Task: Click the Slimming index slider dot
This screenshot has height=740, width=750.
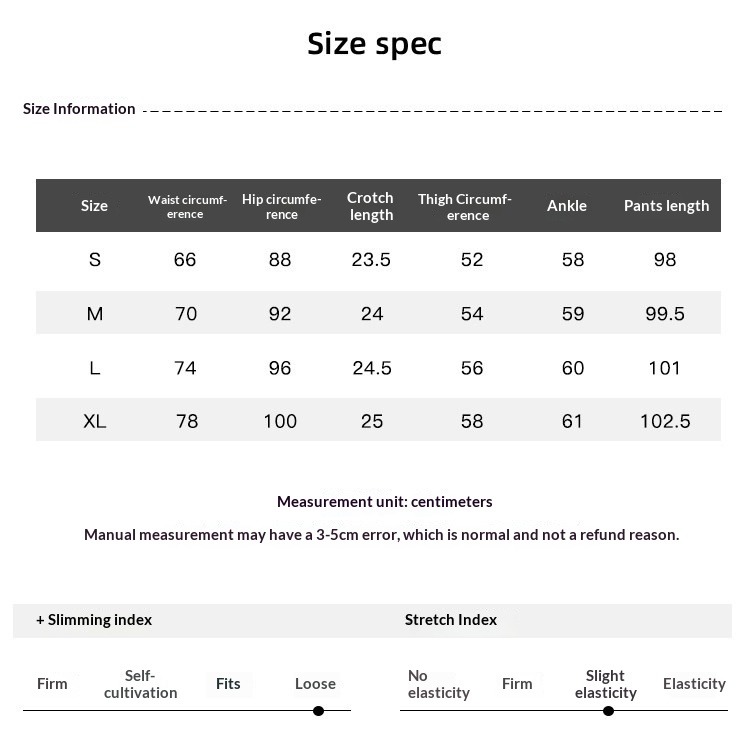Action: 318,711
